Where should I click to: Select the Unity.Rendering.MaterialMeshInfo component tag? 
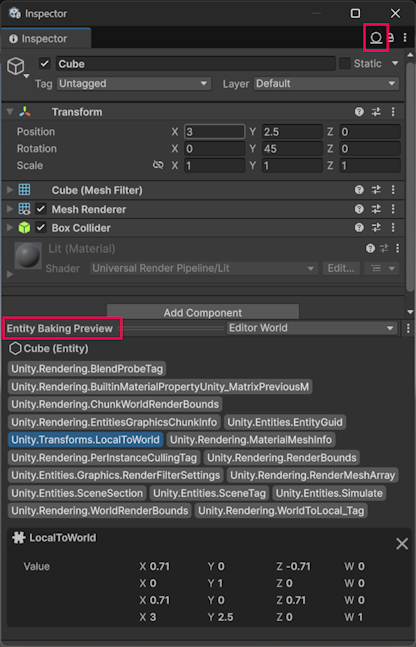pyautogui.click(x=251, y=440)
